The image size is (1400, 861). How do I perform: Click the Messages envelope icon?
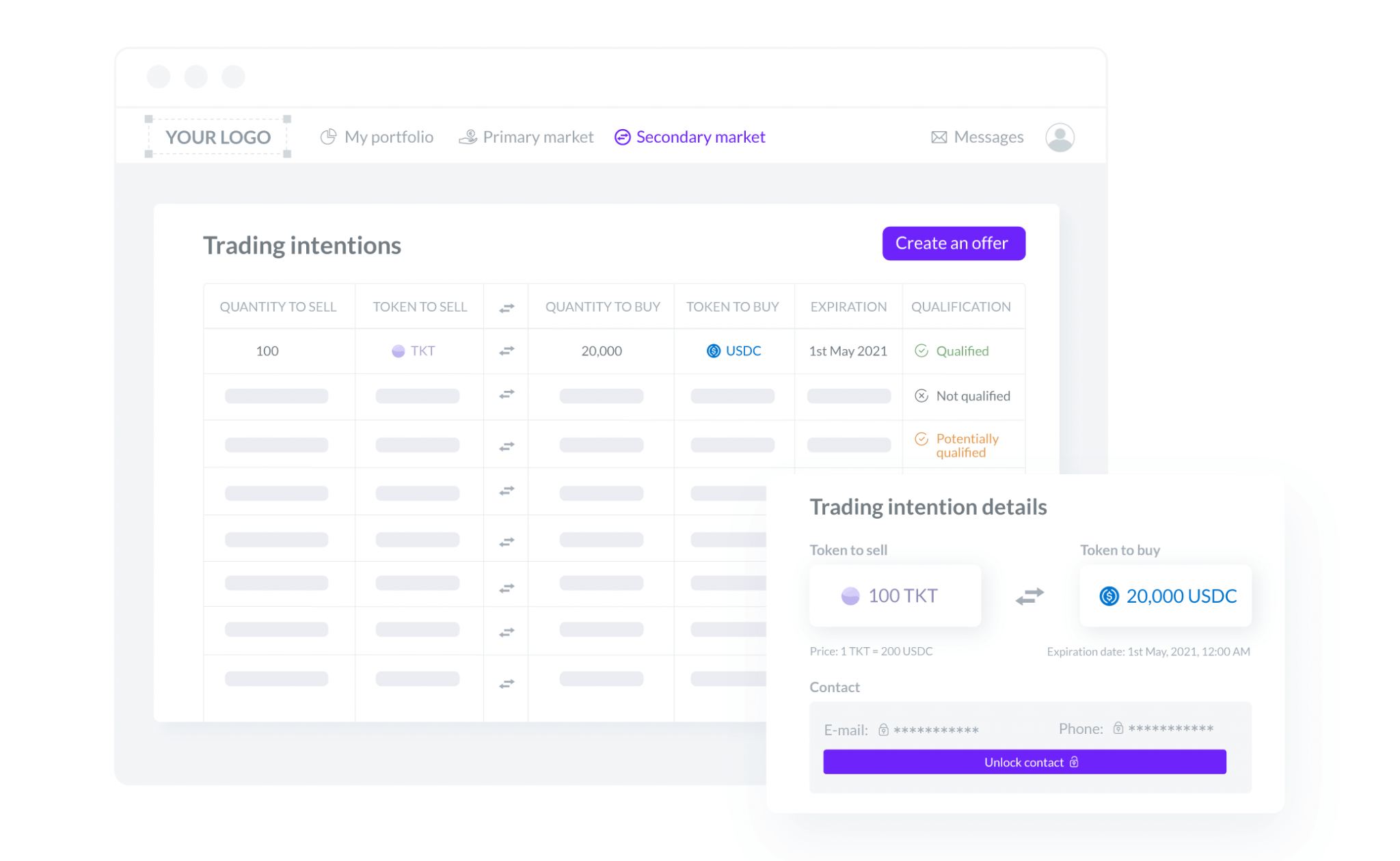[939, 137]
